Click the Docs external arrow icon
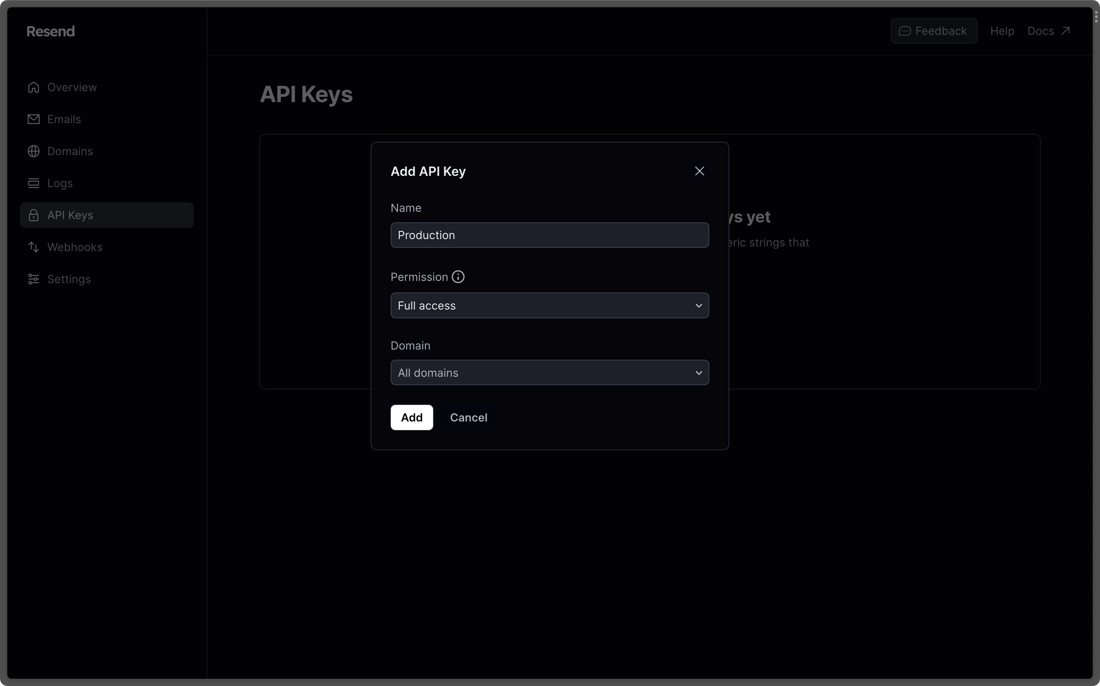The height and width of the screenshot is (686, 1100). [1065, 31]
